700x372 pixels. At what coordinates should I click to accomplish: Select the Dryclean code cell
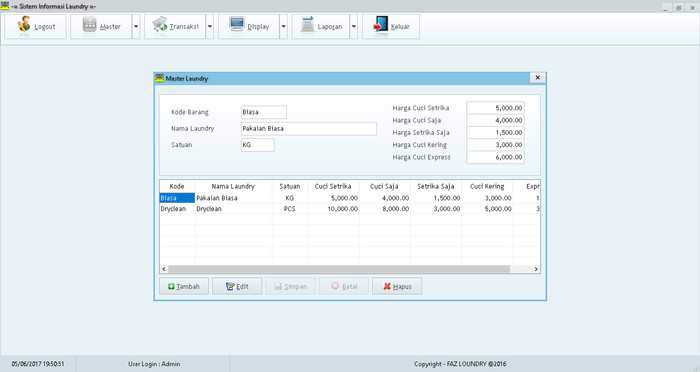click(177, 209)
